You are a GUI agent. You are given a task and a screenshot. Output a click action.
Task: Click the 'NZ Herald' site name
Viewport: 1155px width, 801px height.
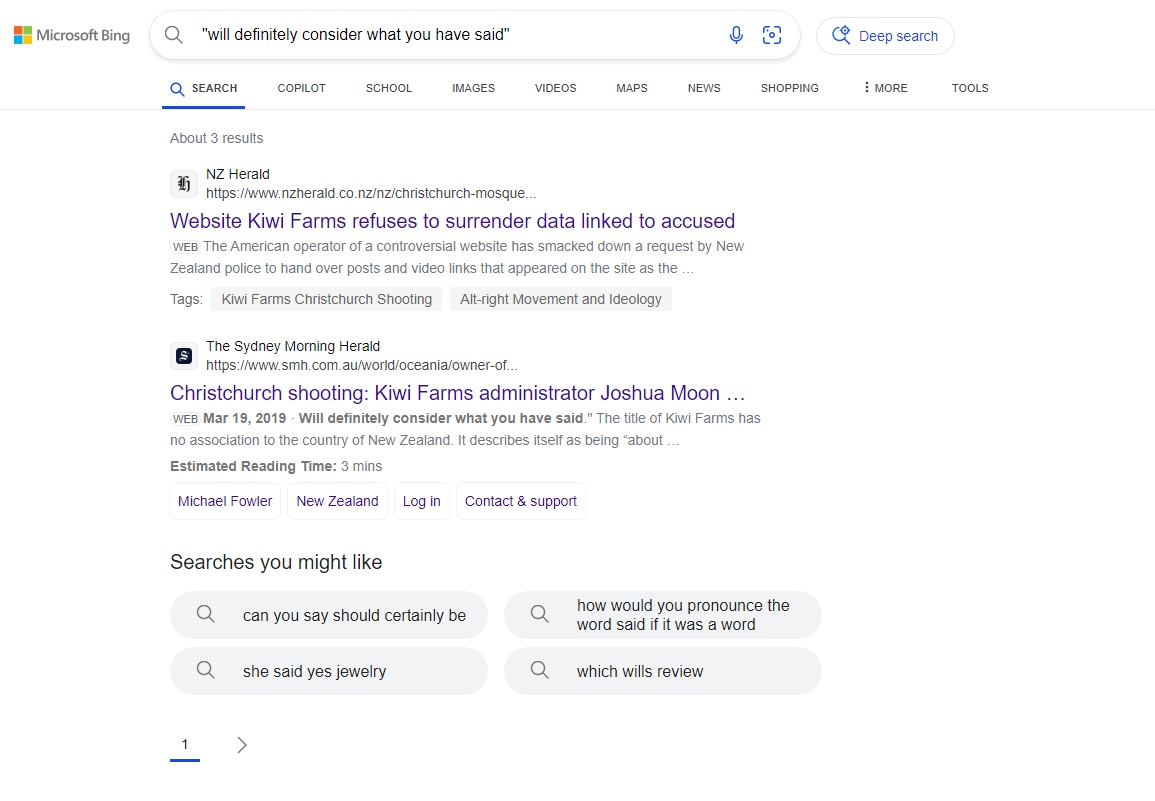point(238,175)
